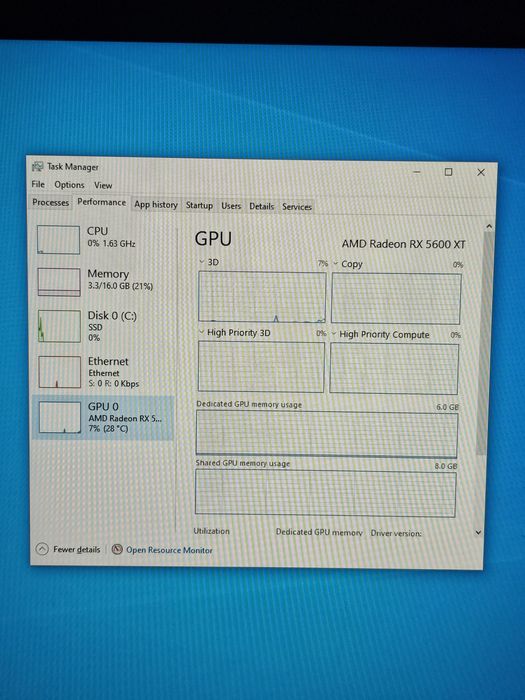Click the Driver version label
The image size is (525, 700).
pos(396,533)
